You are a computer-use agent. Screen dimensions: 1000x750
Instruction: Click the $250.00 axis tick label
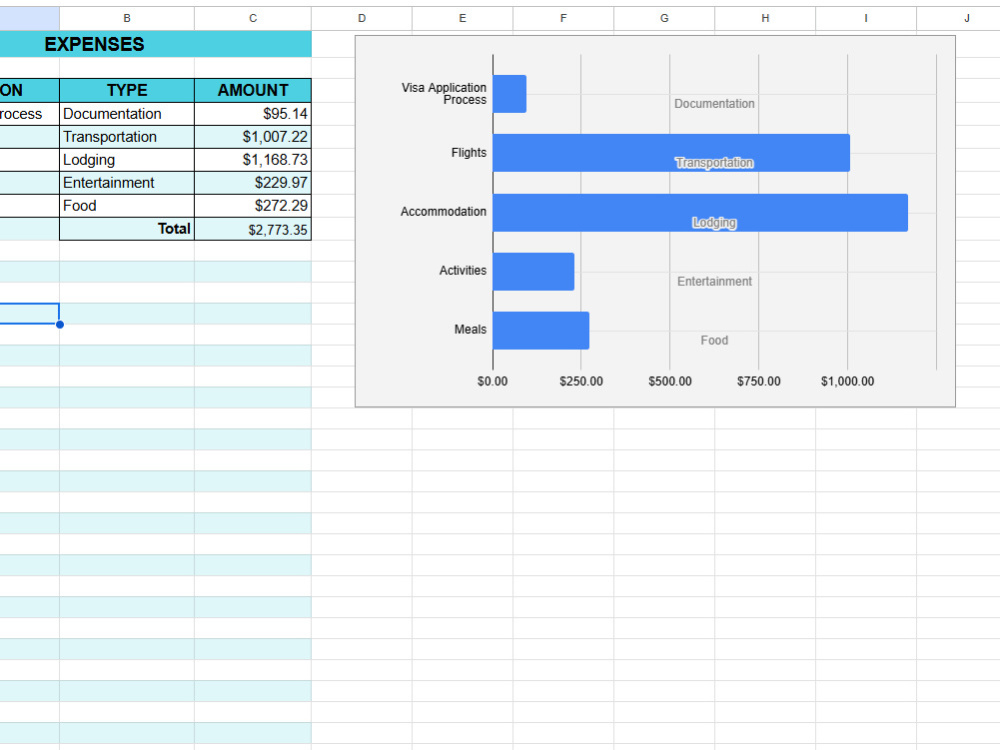[581, 381]
